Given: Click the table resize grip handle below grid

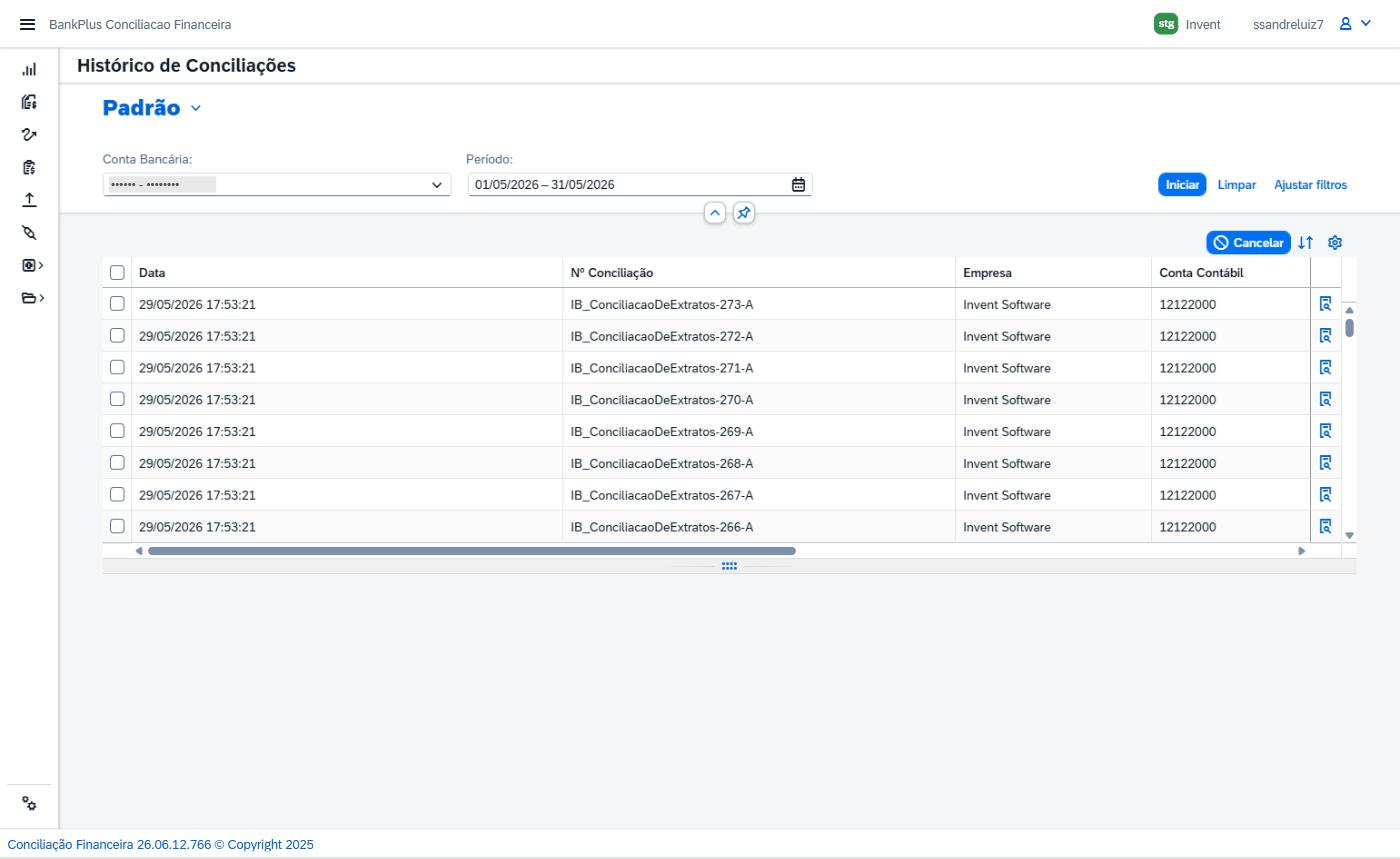Looking at the screenshot, I should [729, 566].
